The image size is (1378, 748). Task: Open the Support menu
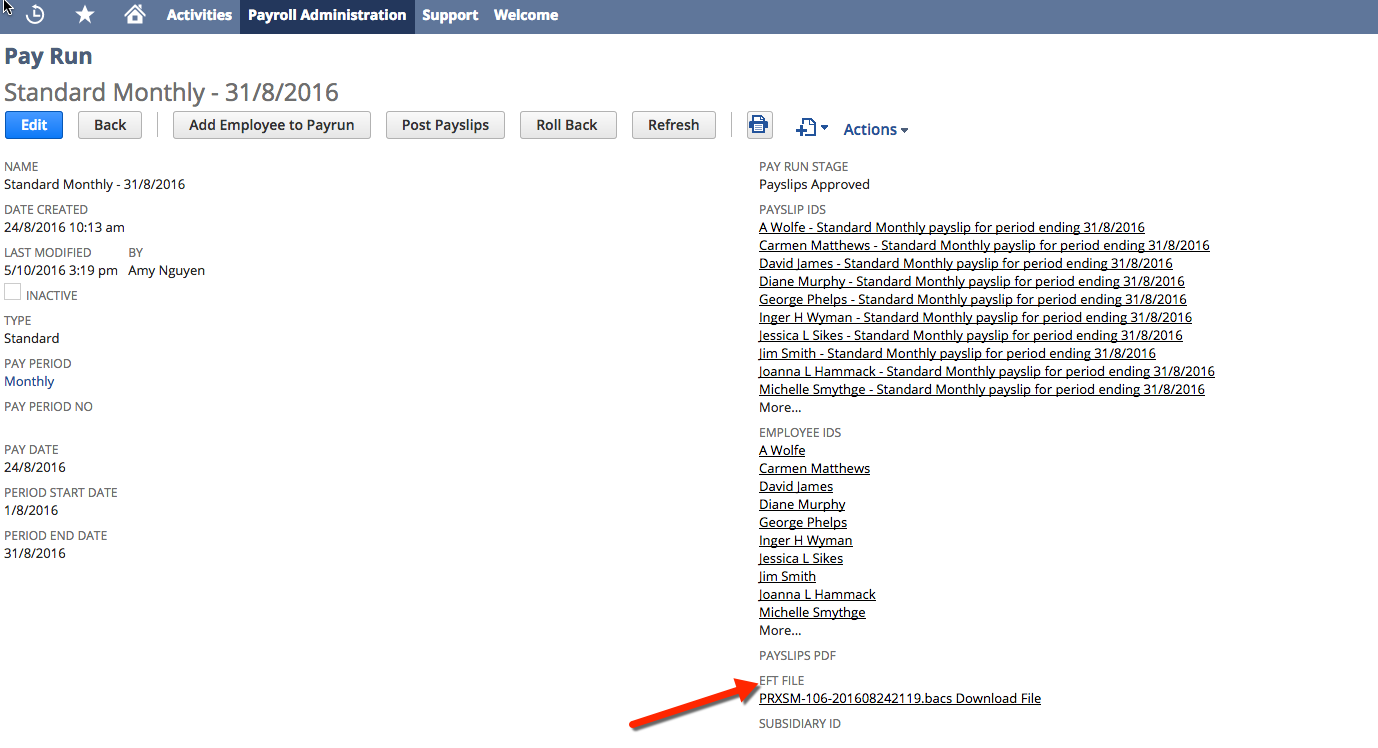click(x=449, y=15)
